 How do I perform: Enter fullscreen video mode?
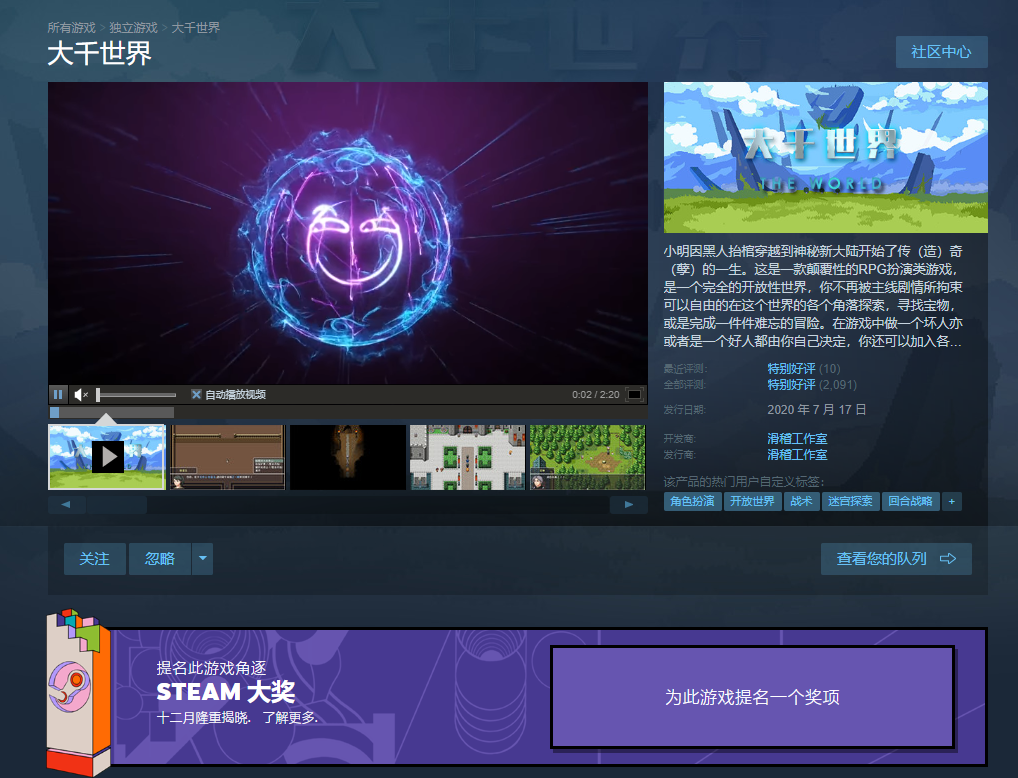coord(634,394)
